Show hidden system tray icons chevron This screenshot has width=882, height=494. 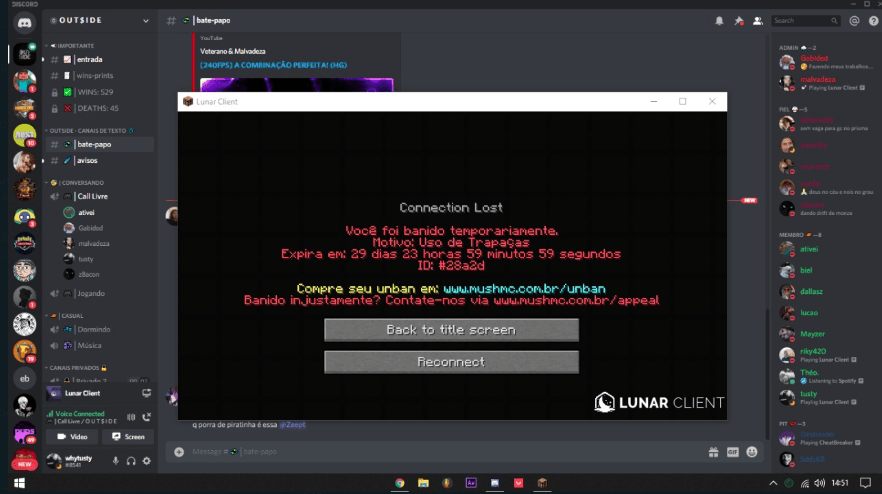click(773, 483)
